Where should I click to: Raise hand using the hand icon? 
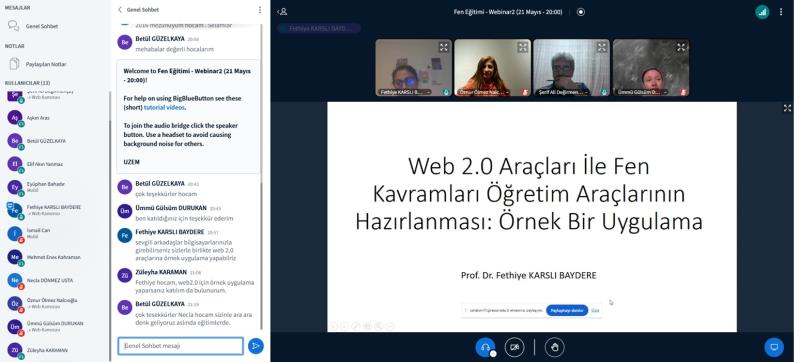(555, 347)
